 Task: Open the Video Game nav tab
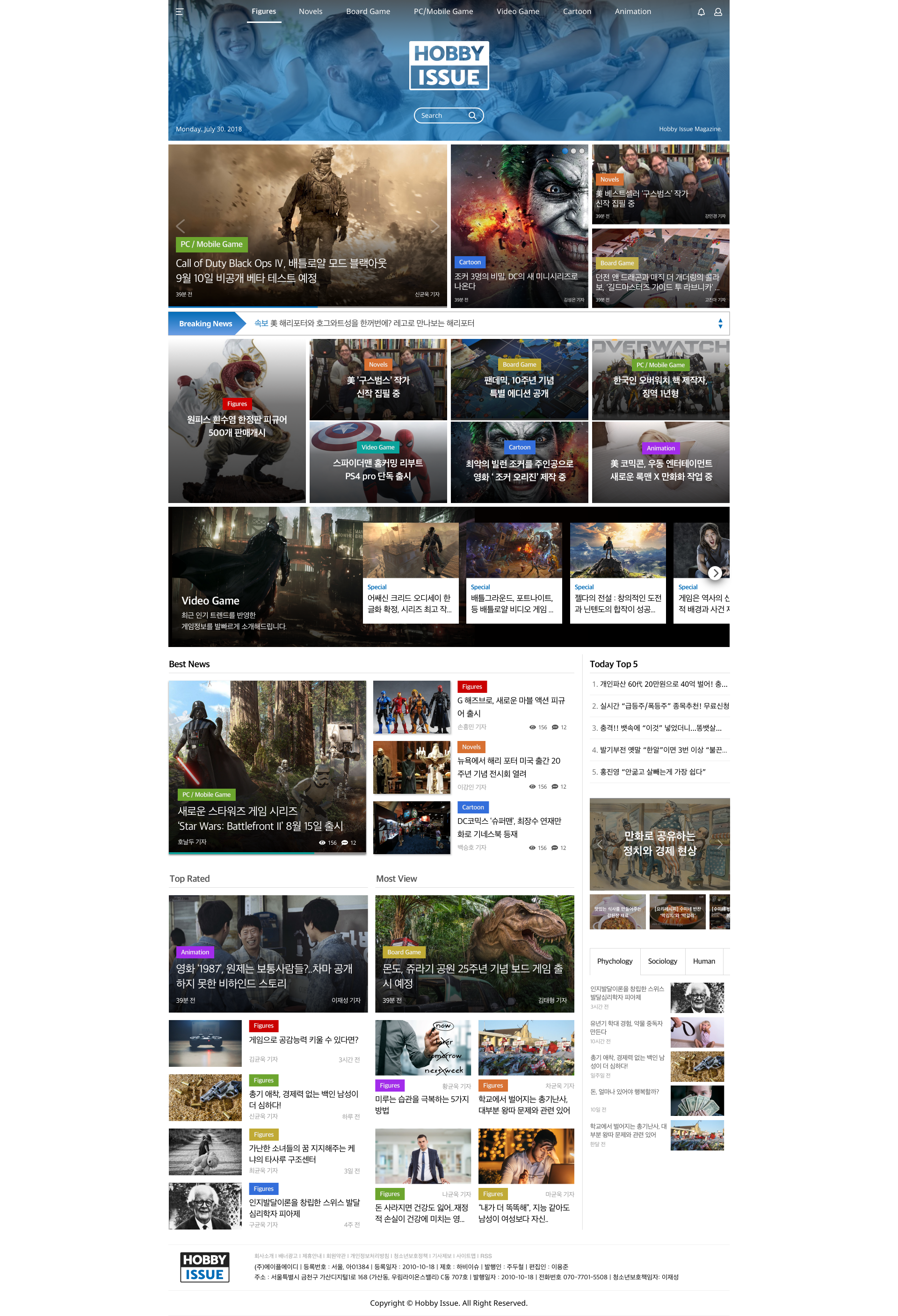(518, 11)
